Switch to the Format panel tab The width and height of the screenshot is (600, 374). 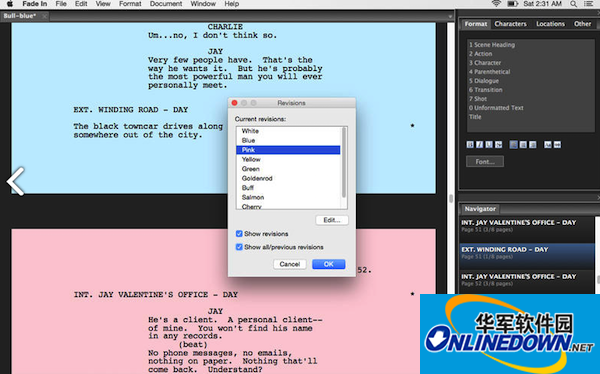476,24
